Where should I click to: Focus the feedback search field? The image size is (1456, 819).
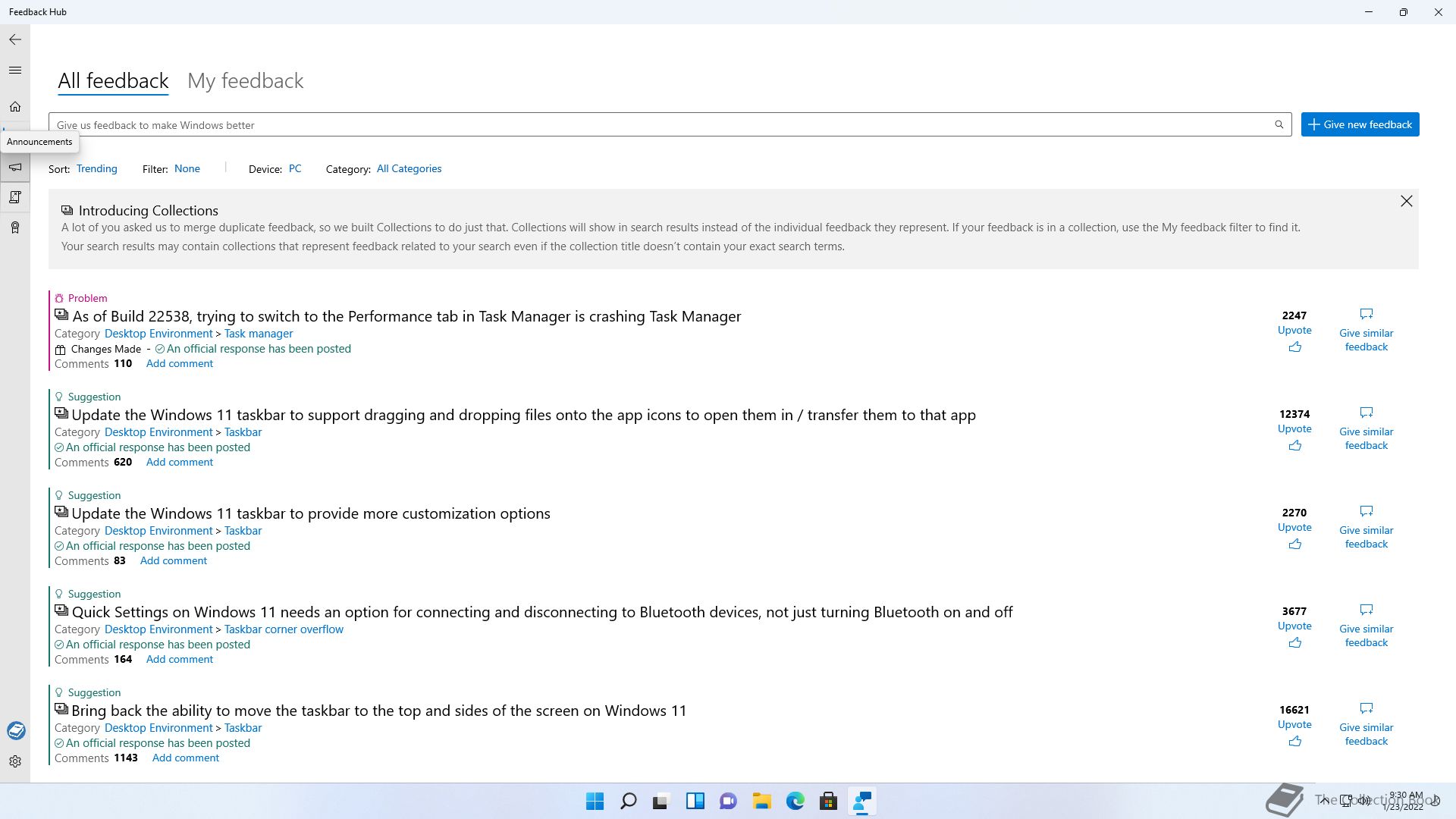pyautogui.click(x=670, y=124)
